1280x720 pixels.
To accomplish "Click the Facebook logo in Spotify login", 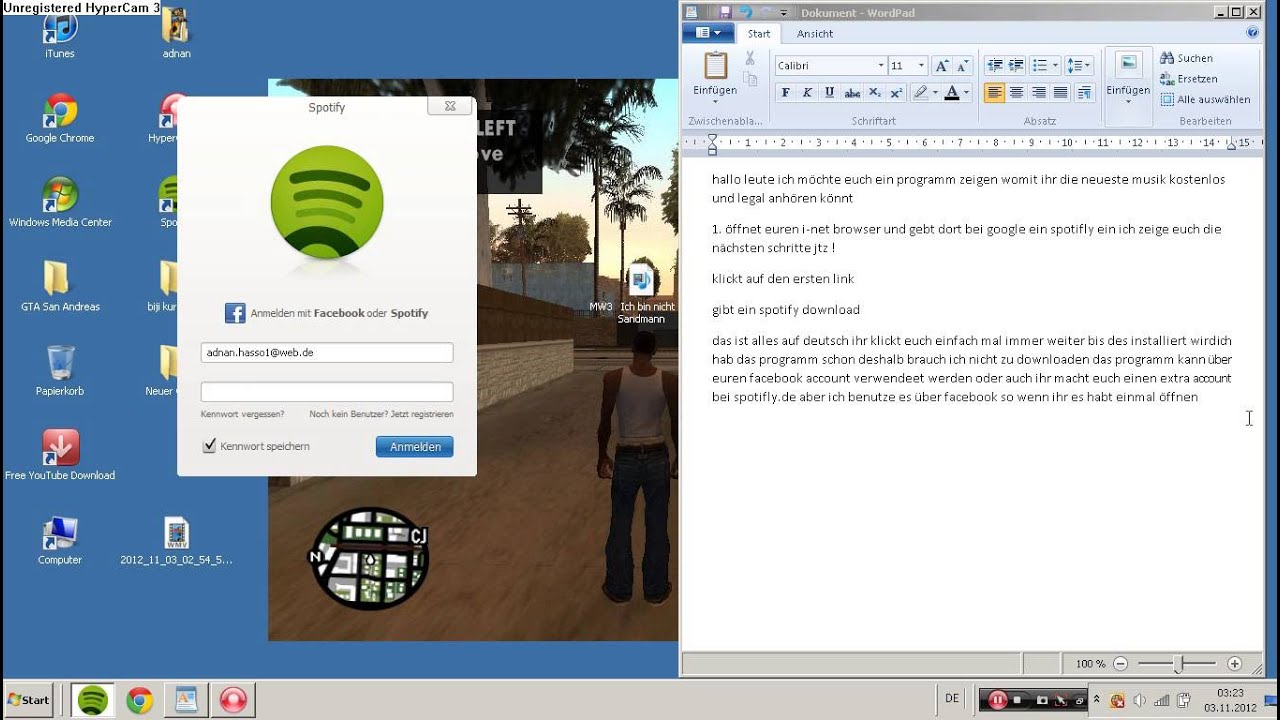I will coord(235,313).
